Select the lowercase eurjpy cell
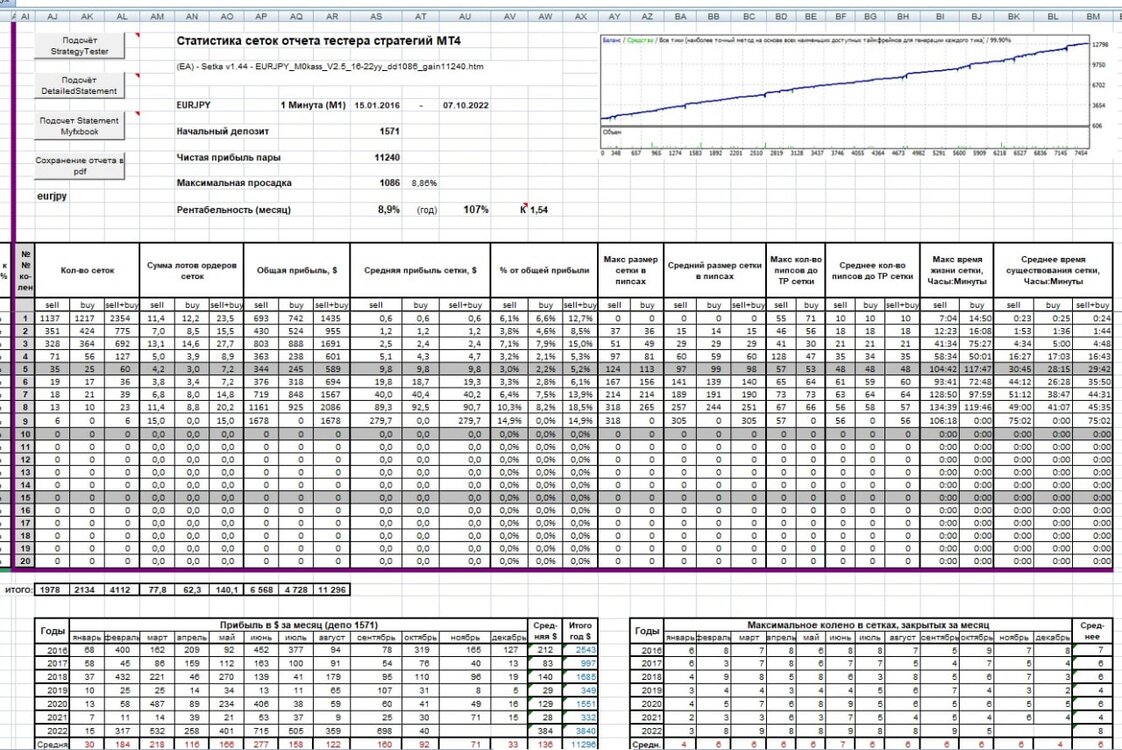This screenshot has width=1122, height=750. [52, 195]
